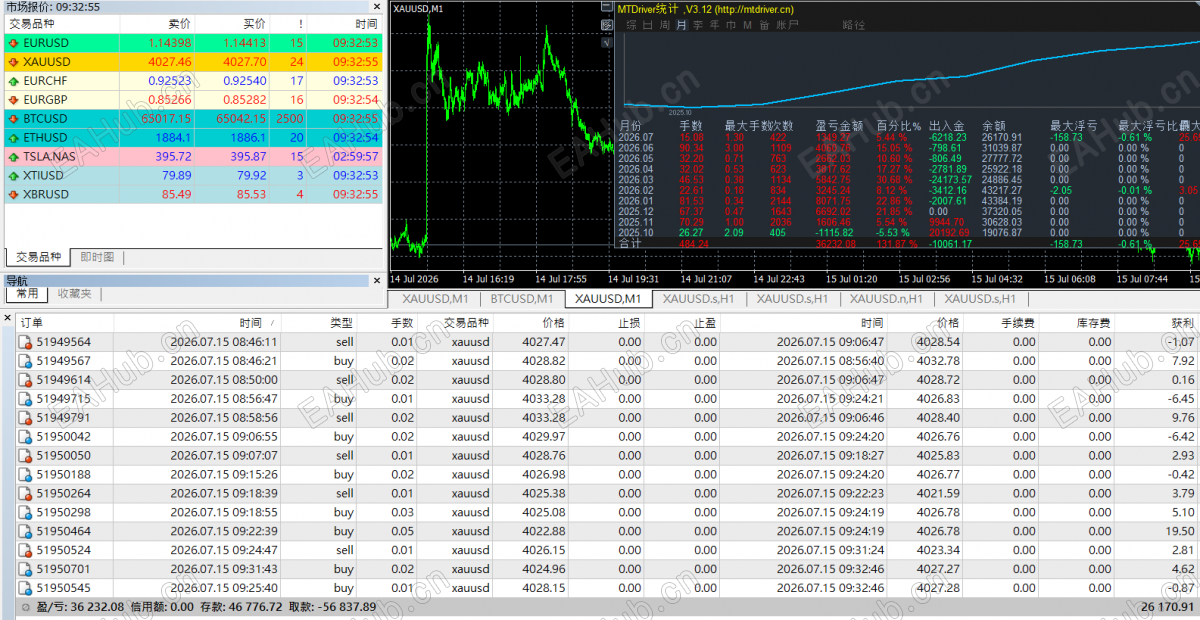
Task: Click the EURGBP symbol arrow icon
Action: [13, 100]
